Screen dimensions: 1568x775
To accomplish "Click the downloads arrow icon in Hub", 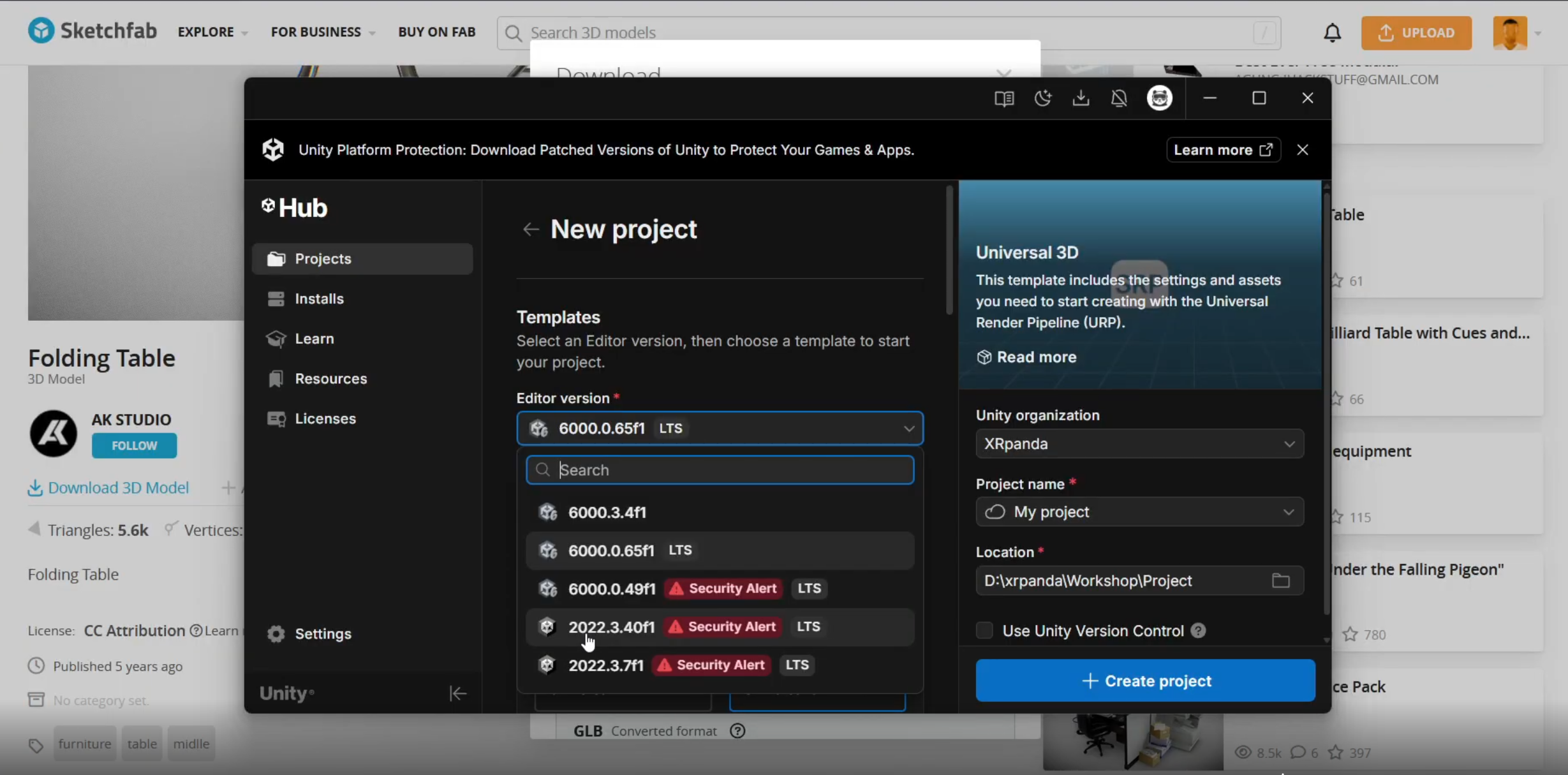I will click(1081, 98).
